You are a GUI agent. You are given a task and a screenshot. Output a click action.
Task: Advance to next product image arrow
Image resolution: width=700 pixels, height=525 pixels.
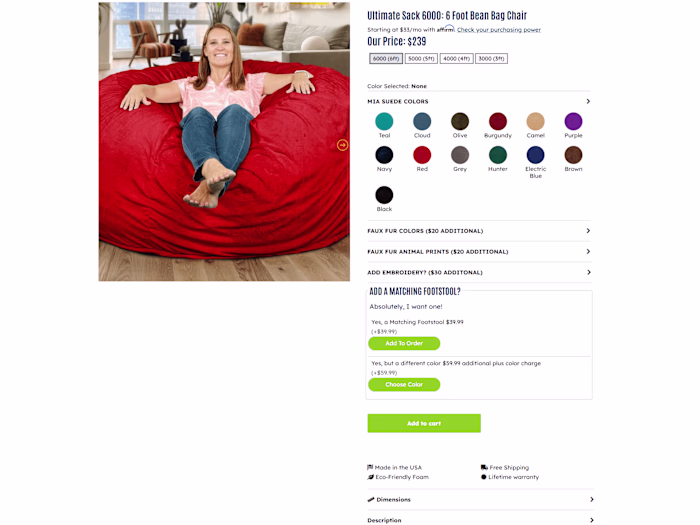[342, 145]
